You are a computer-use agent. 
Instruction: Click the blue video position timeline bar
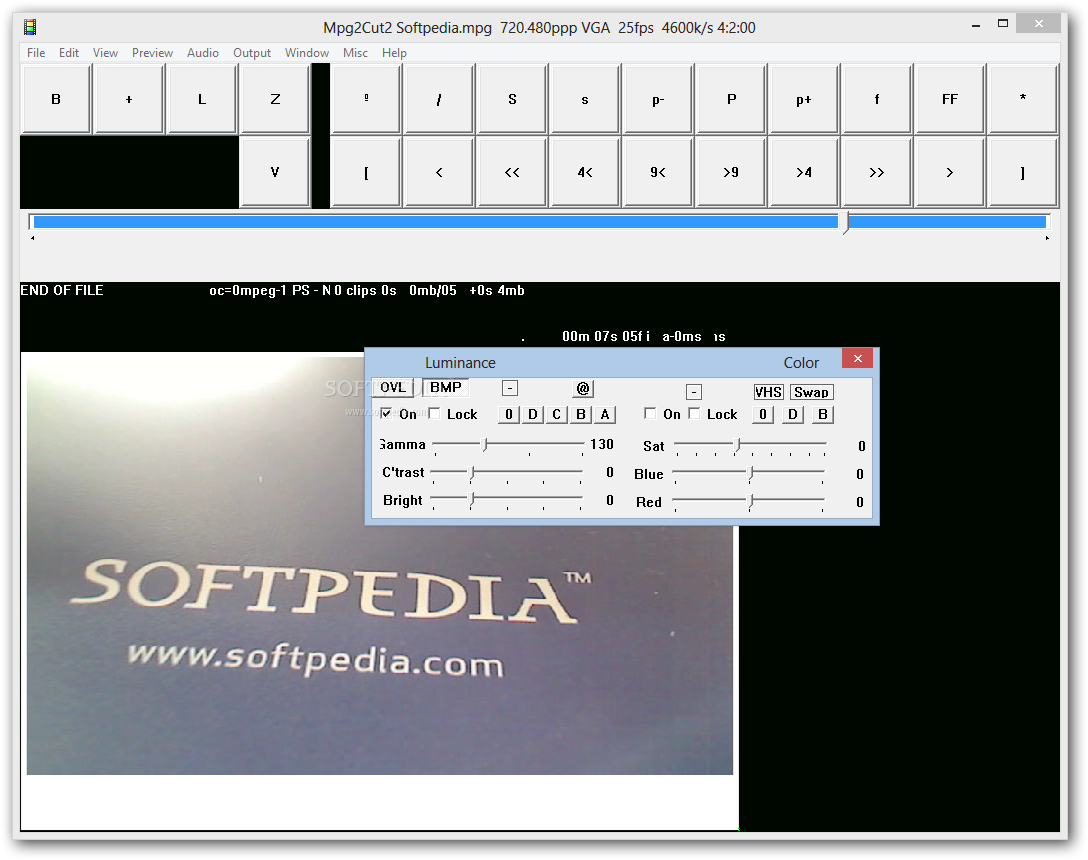coord(540,222)
